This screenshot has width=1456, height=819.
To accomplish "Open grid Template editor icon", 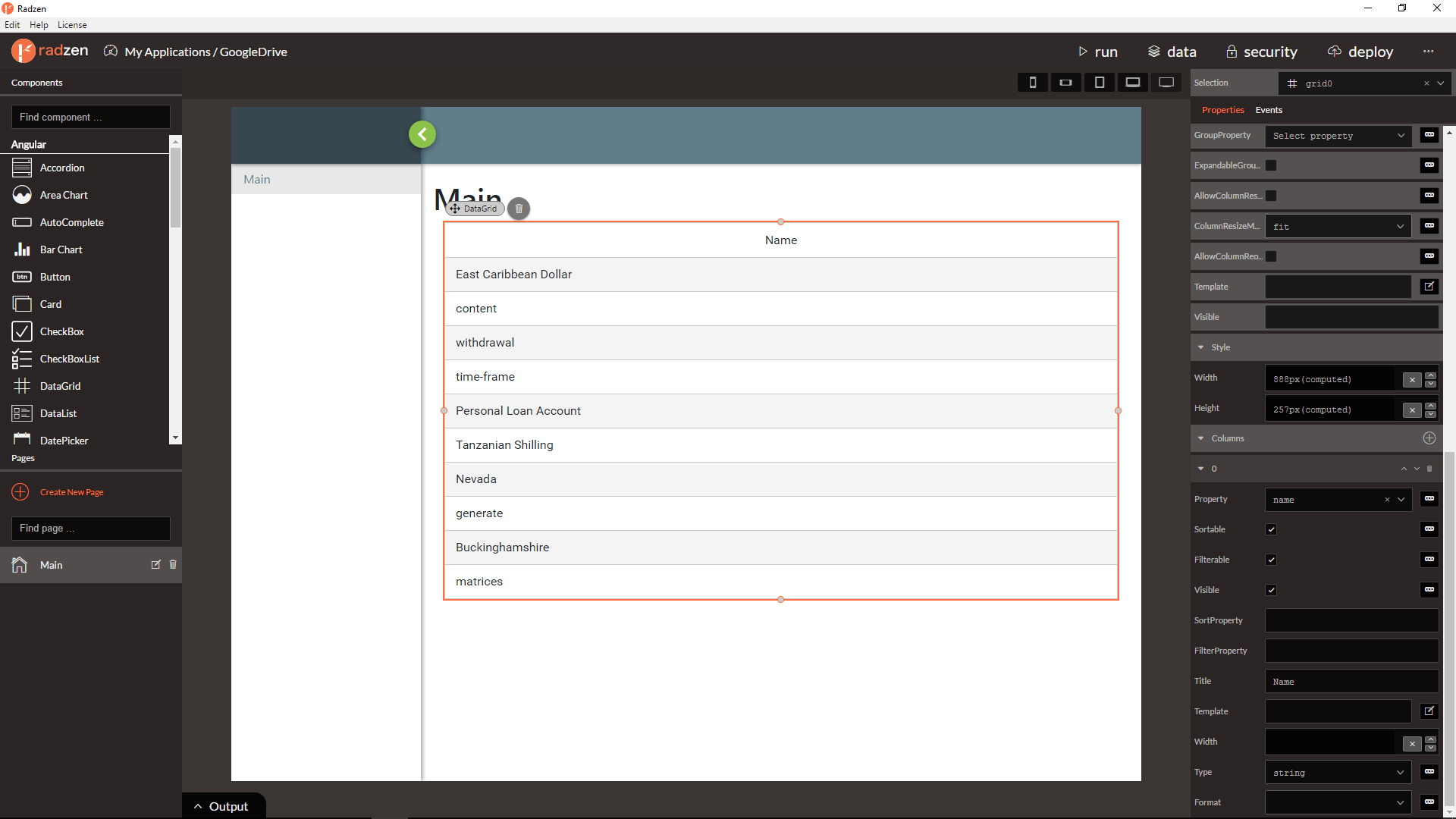I will pyautogui.click(x=1429, y=287).
